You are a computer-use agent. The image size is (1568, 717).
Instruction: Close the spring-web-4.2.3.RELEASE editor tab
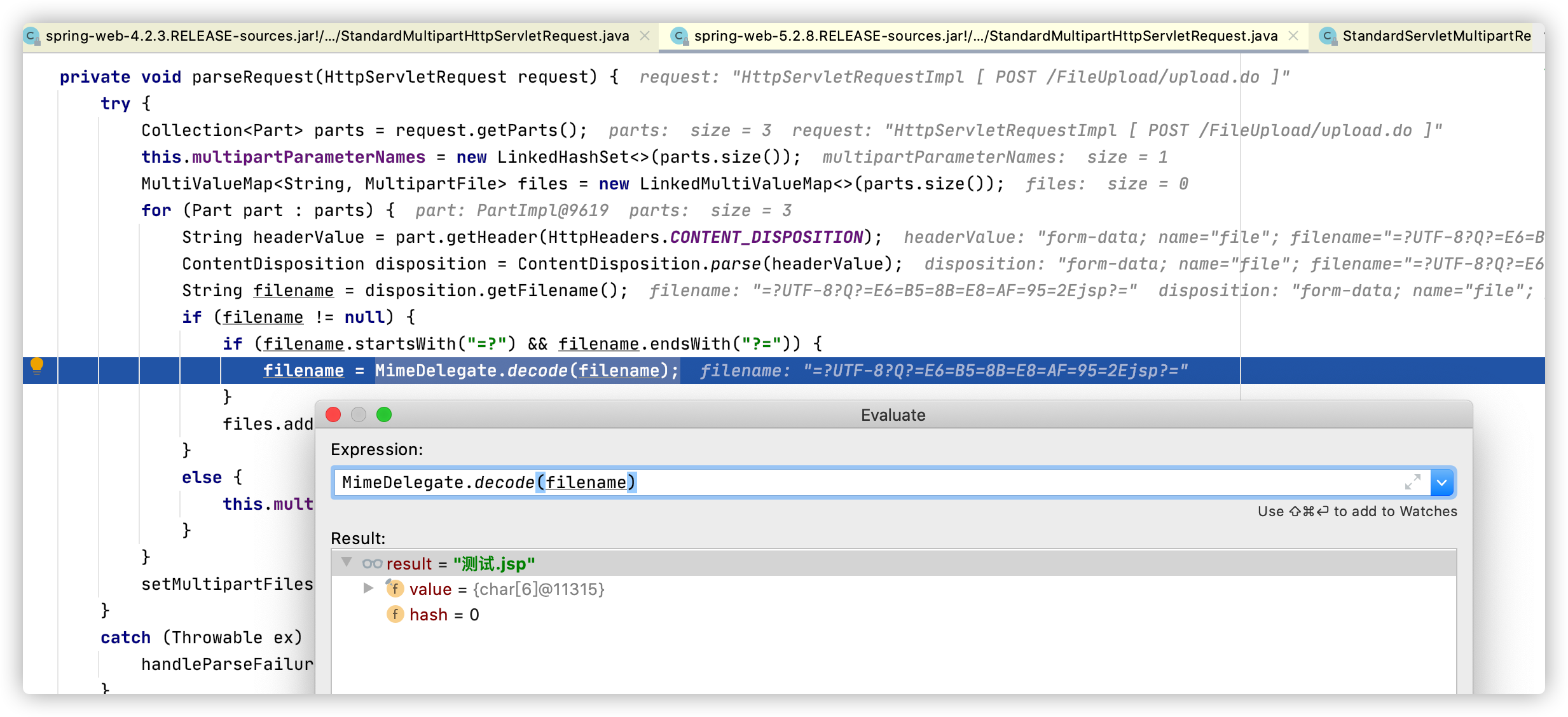(x=645, y=36)
